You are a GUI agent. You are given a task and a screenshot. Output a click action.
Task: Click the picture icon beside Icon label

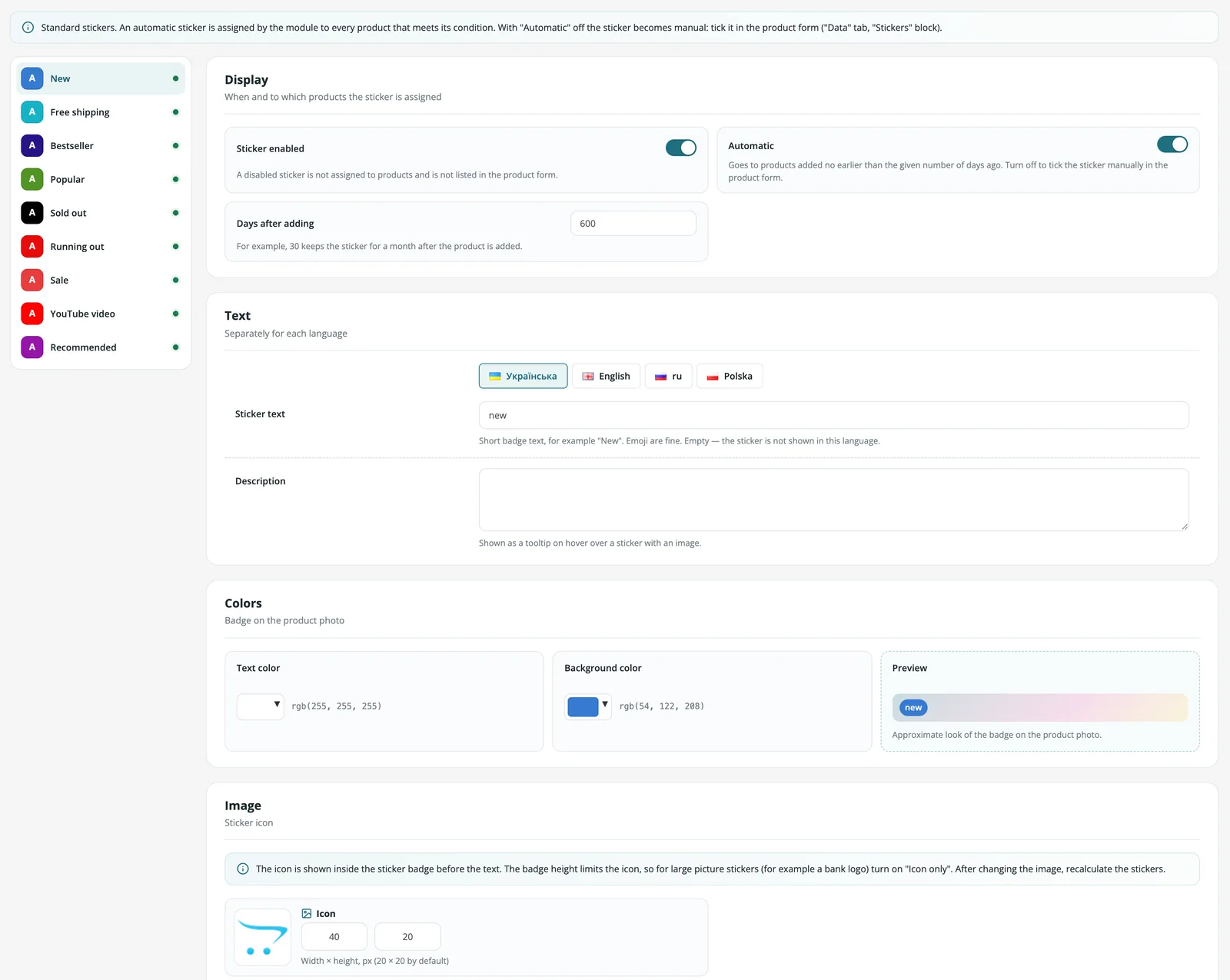tap(307, 914)
